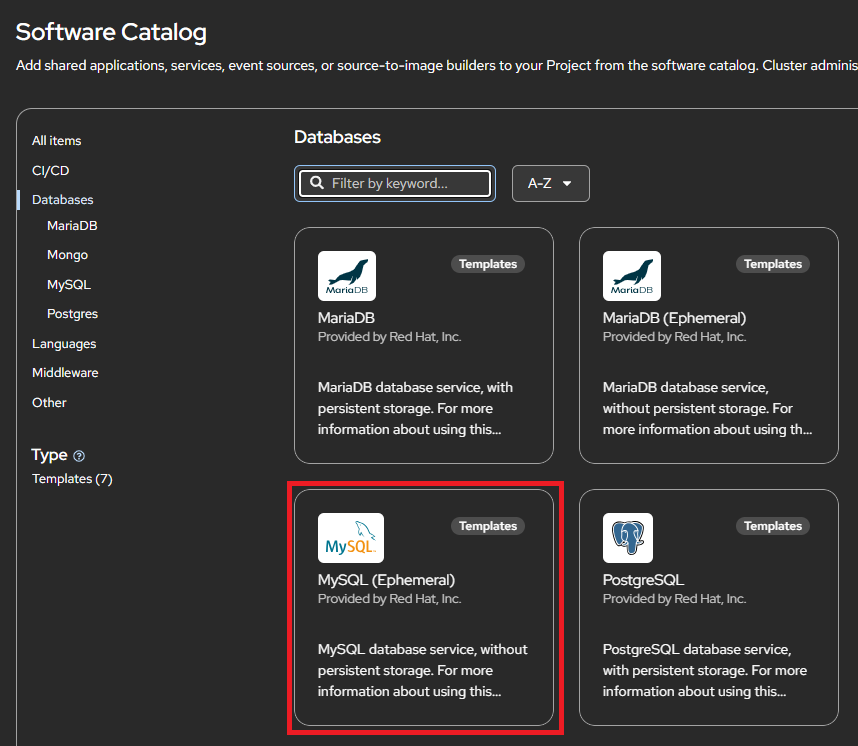The width and height of the screenshot is (858, 746).
Task: Choose the Mongo subcategory
Action: [67, 255]
